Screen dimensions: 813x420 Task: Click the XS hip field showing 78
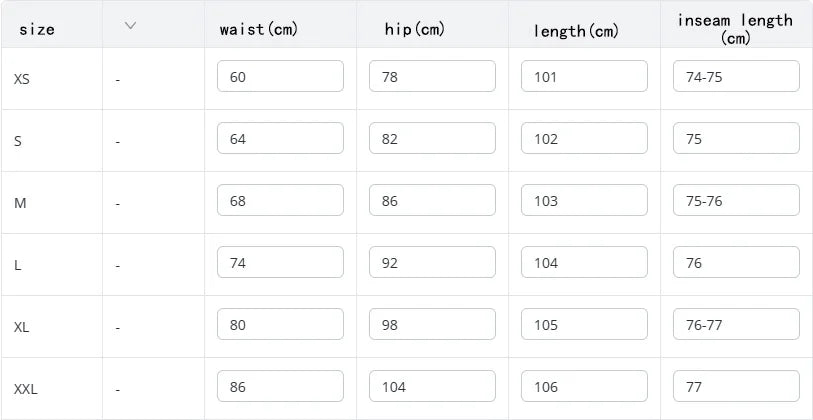432,77
